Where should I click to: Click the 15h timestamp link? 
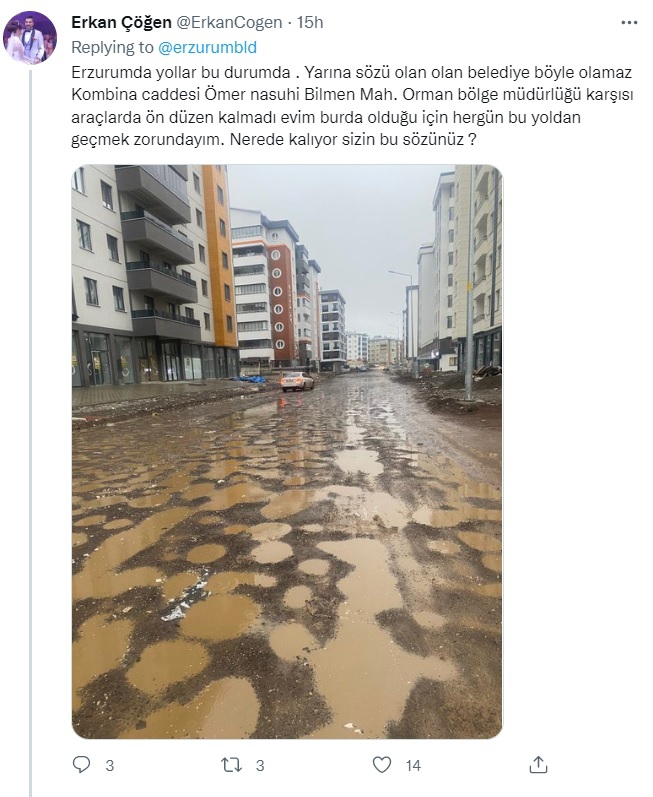(310, 22)
